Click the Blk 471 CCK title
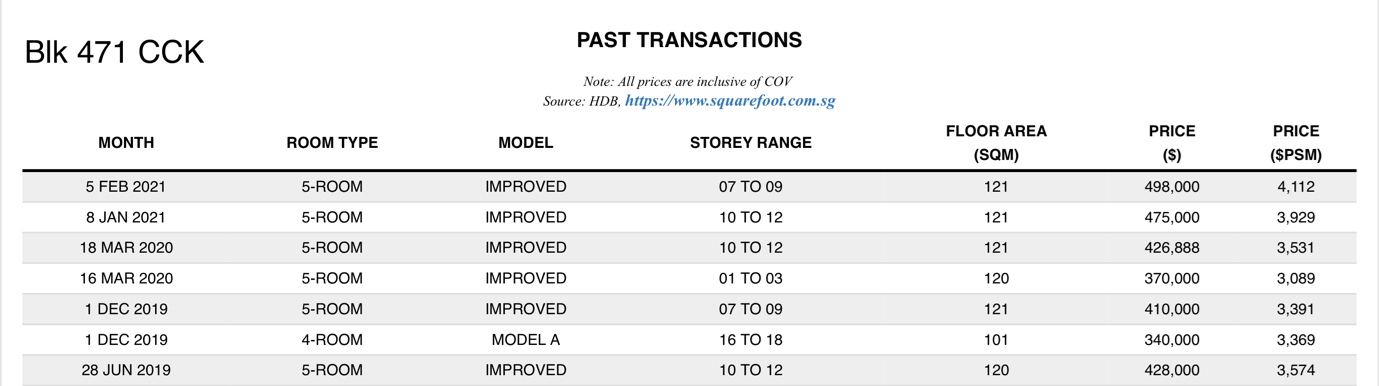1379x386 pixels. [x=114, y=52]
